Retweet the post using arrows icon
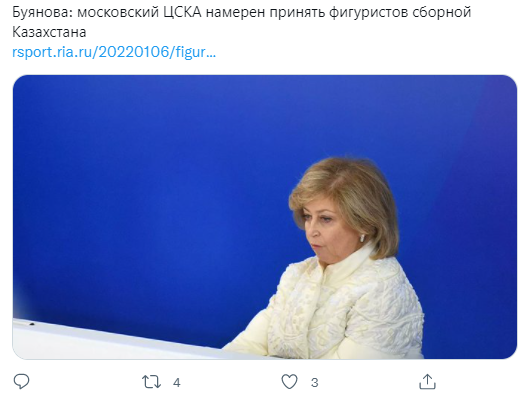 point(151,382)
